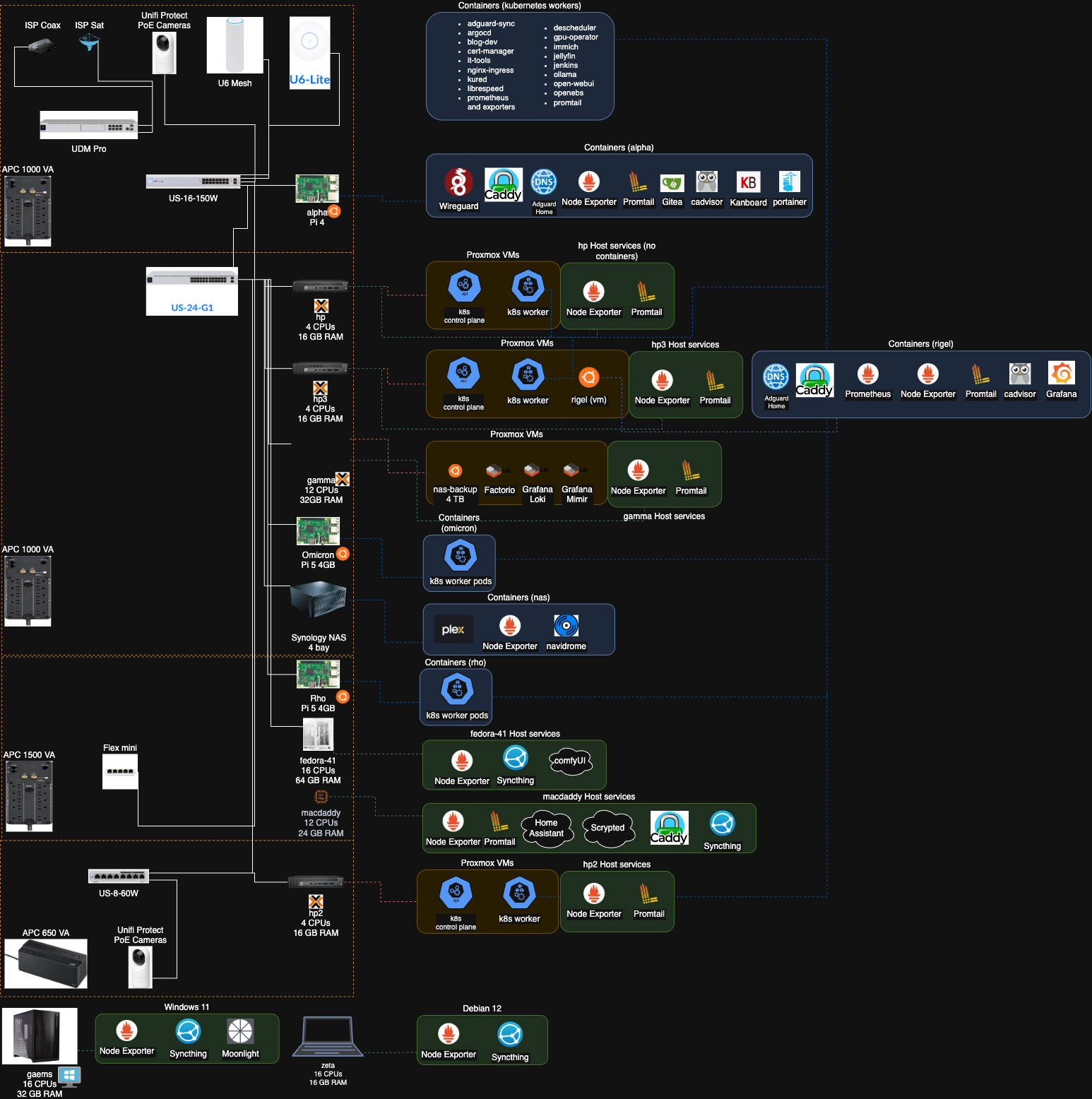
Task: Click the Kanboard KB icon
Action: (748, 182)
